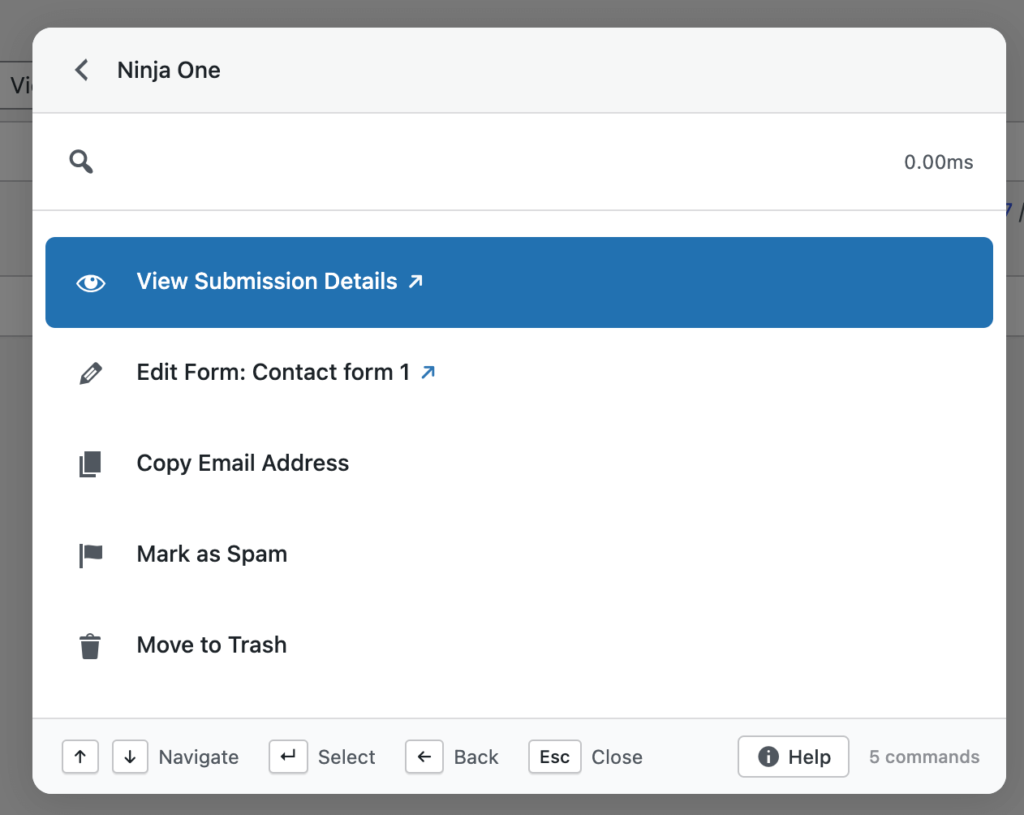The height and width of the screenshot is (815, 1024).
Task: Select the Mark as Spam command
Action: pyautogui.click(x=211, y=554)
